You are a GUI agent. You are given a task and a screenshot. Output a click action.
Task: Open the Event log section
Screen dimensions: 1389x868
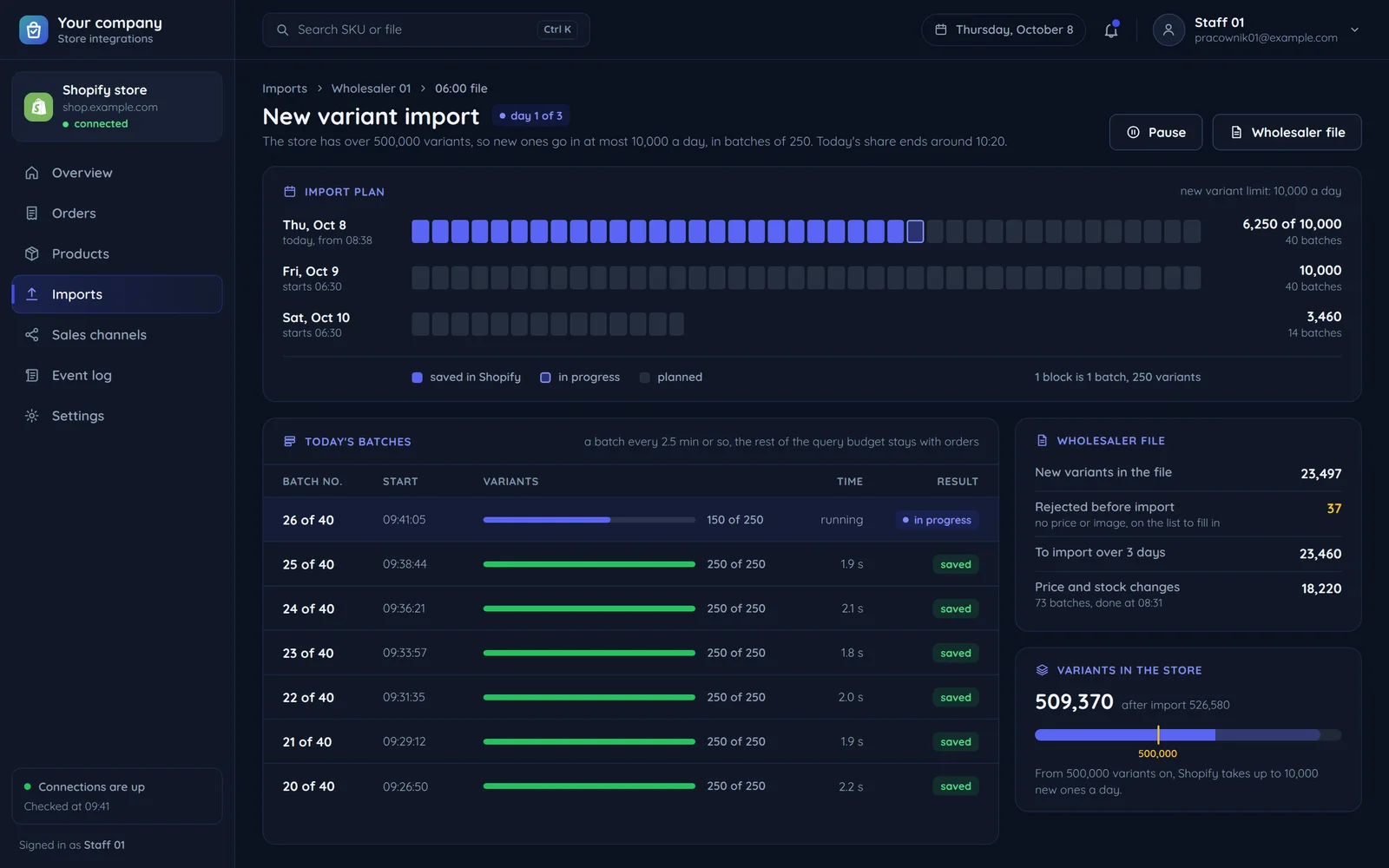click(117, 375)
